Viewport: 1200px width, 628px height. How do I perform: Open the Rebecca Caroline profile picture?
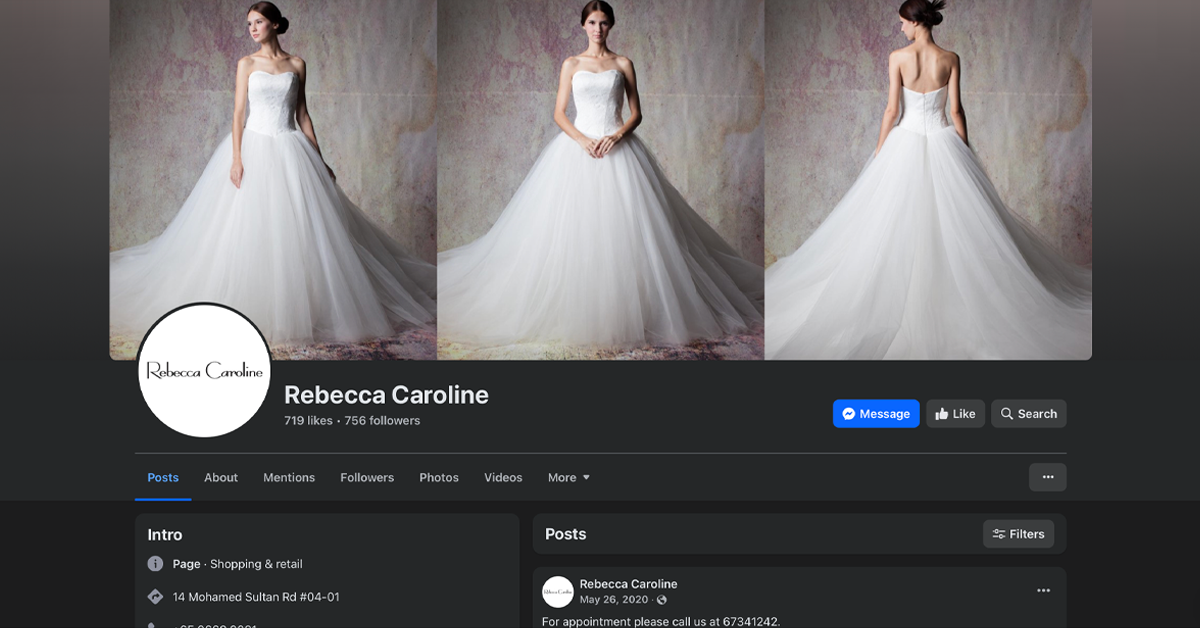pos(205,370)
